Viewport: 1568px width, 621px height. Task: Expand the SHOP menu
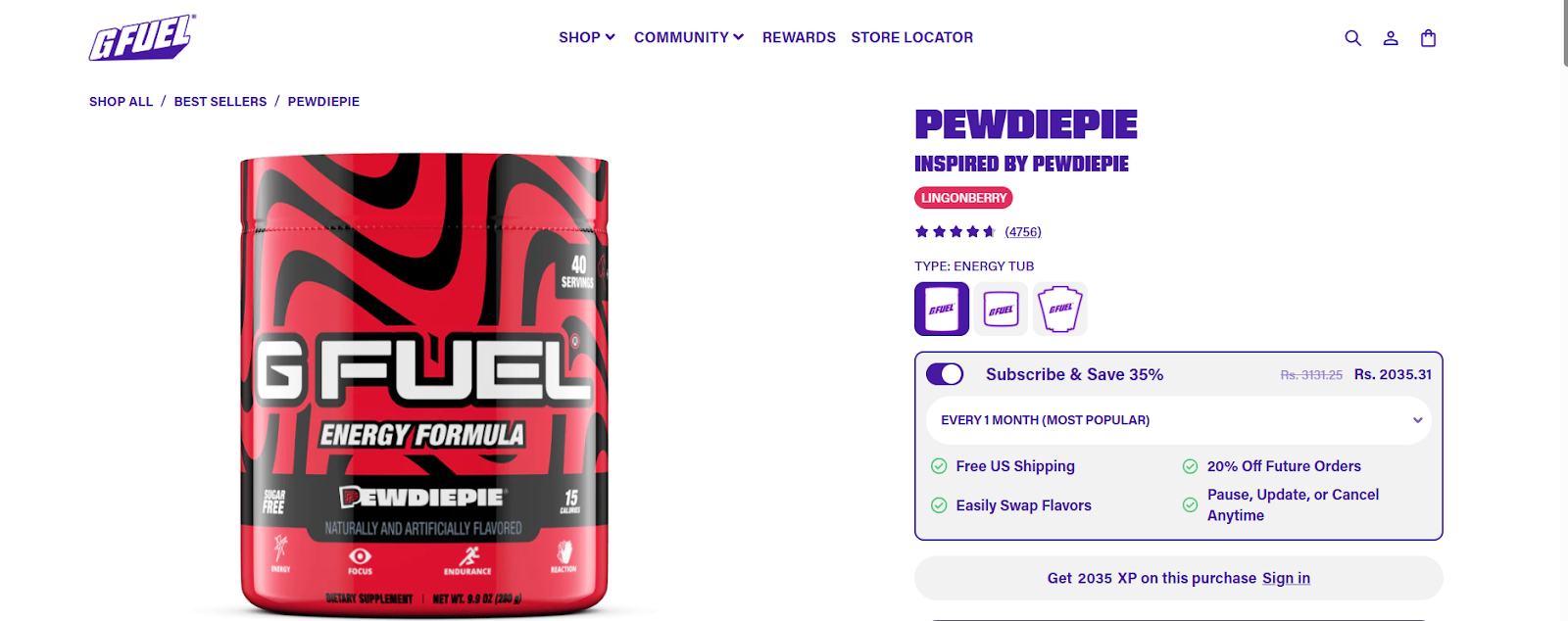click(x=587, y=37)
